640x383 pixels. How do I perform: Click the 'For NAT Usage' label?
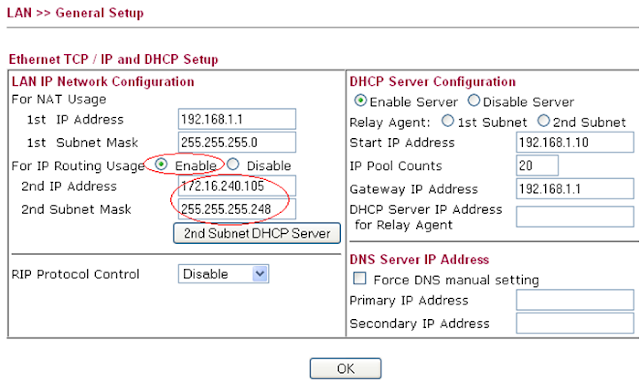pos(59,99)
